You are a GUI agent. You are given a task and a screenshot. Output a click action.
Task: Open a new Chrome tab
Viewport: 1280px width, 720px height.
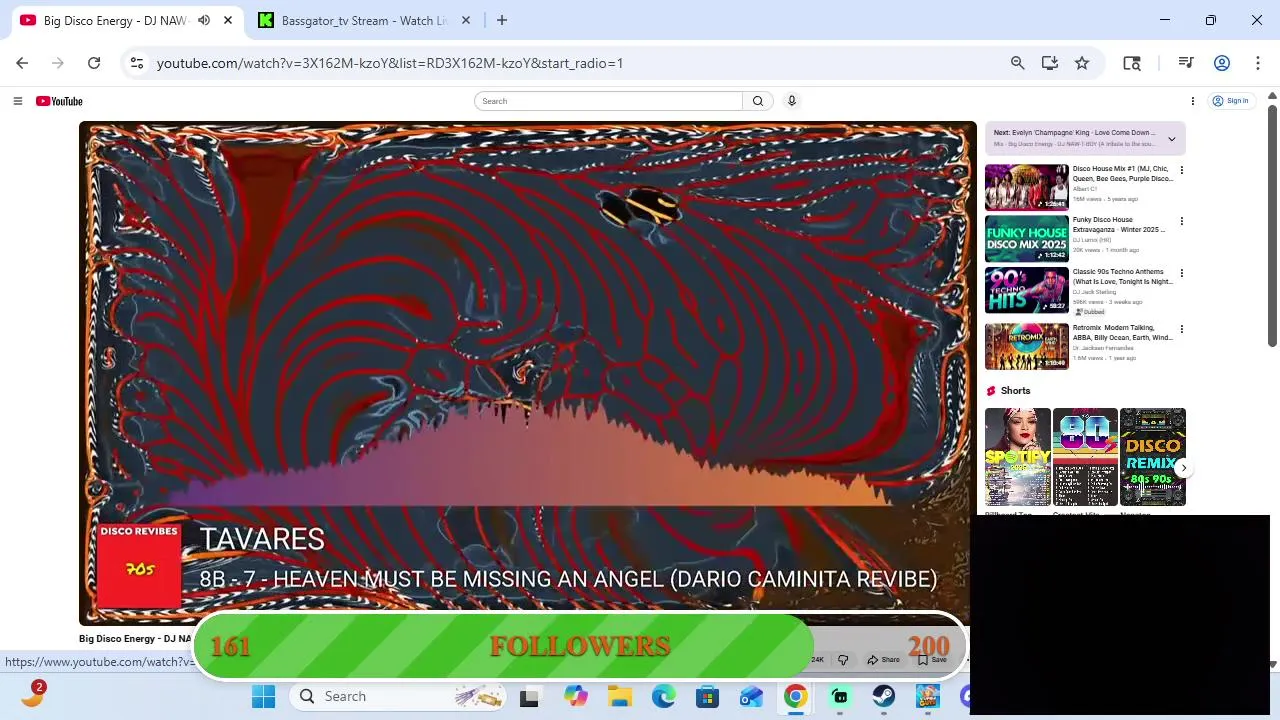pos(502,20)
